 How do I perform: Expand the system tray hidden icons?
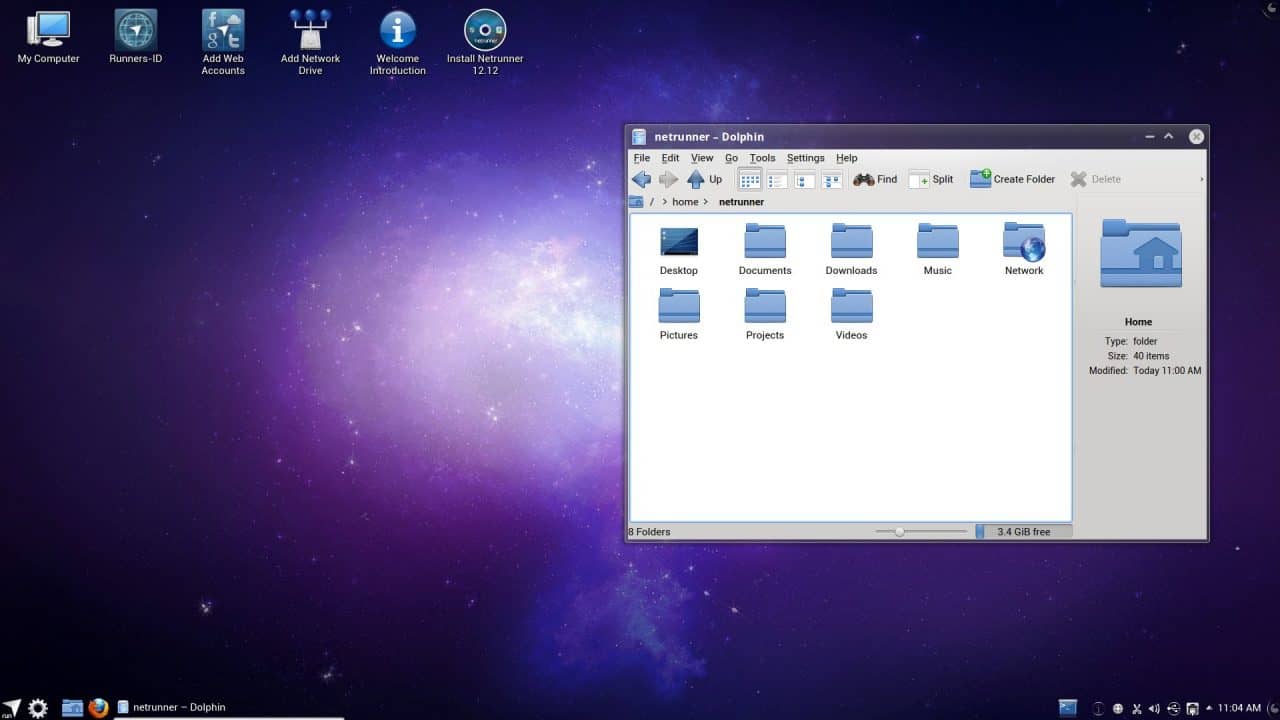tap(1210, 709)
